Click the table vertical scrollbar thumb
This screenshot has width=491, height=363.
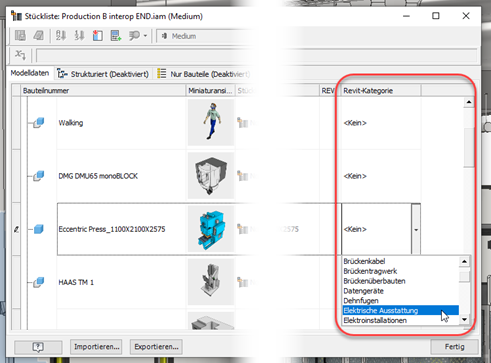(469, 147)
